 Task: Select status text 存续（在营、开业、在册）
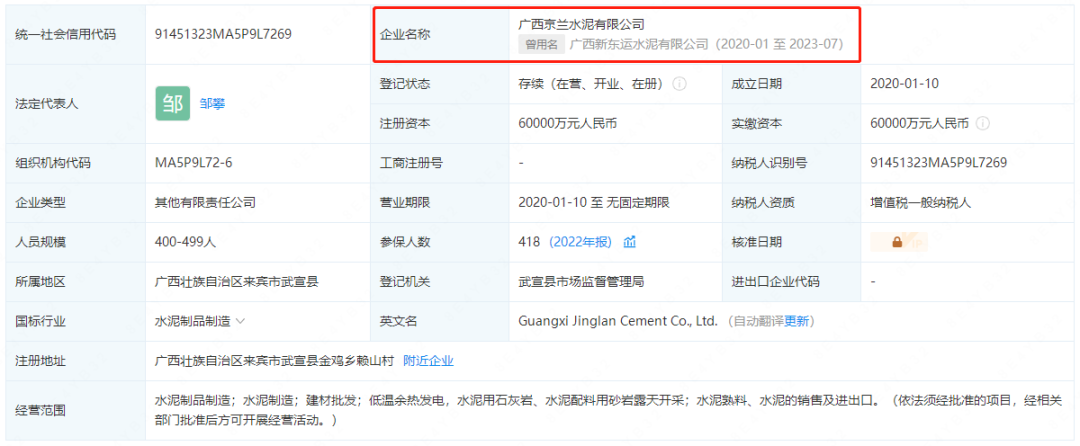click(x=593, y=84)
